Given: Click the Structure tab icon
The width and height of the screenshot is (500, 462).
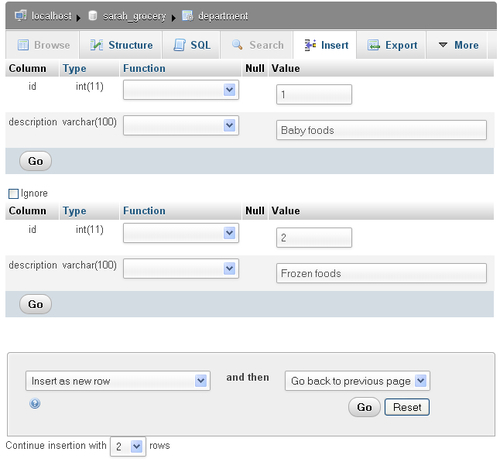Looking at the screenshot, I should [96, 45].
